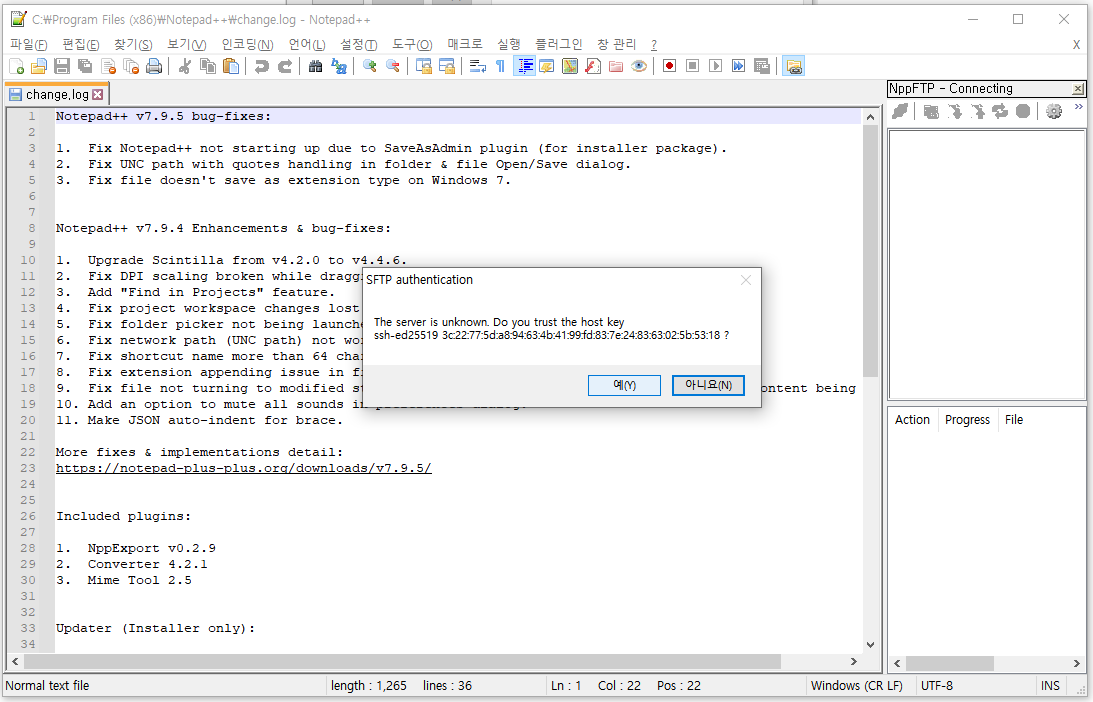The height and width of the screenshot is (702, 1093).
Task: Toggle NppFTP window toolbar icon
Action: [x=793, y=66]
